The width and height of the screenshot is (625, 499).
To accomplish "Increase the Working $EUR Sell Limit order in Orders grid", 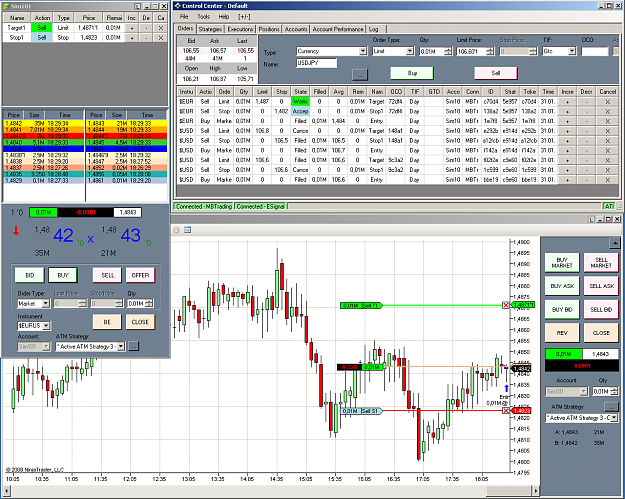I will coord(567,102).
